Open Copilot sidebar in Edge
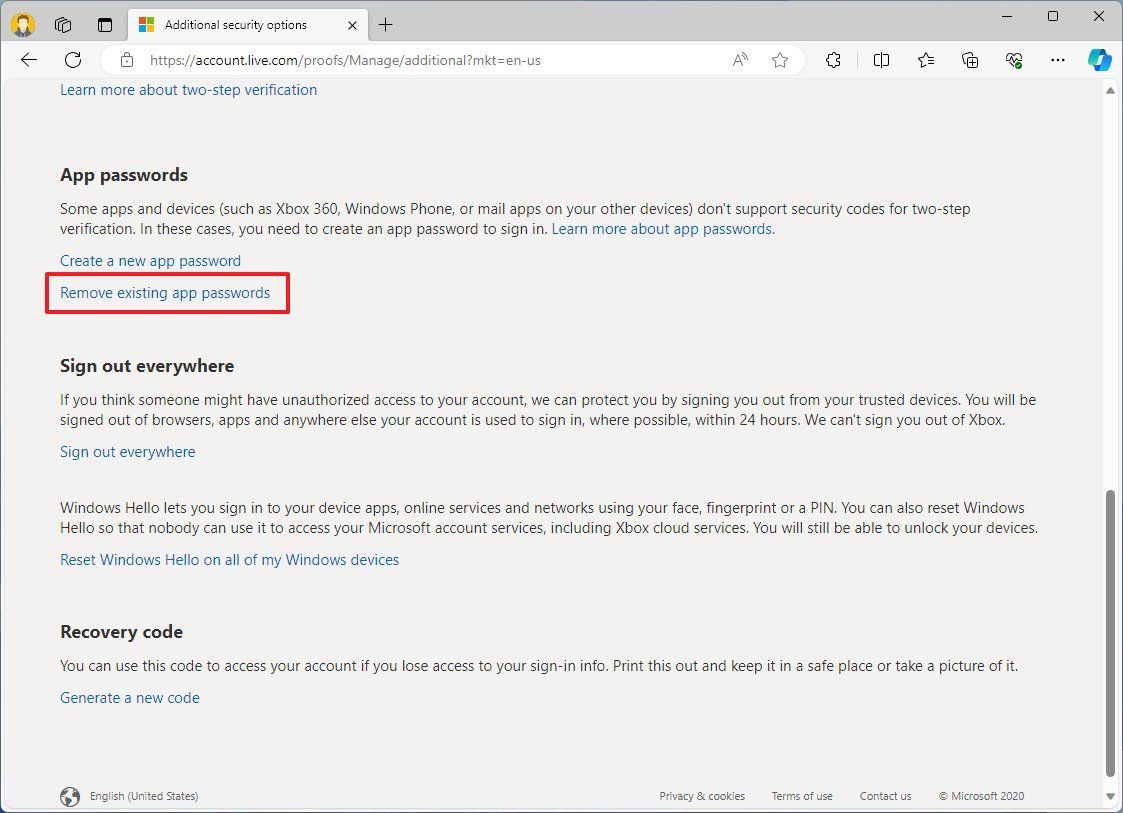Image resolution: width=1123 pixels, height=813 pixels. coord(1100,60)
